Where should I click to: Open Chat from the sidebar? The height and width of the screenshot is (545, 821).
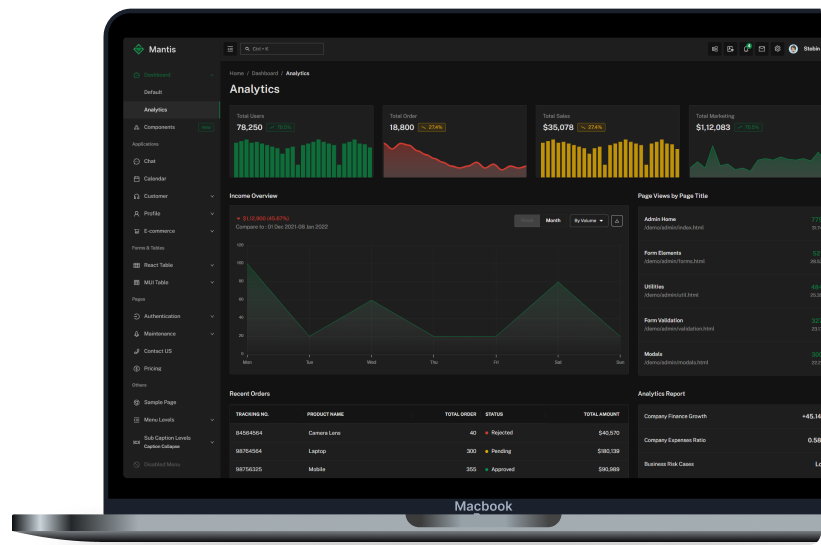(x=150, y=161)
